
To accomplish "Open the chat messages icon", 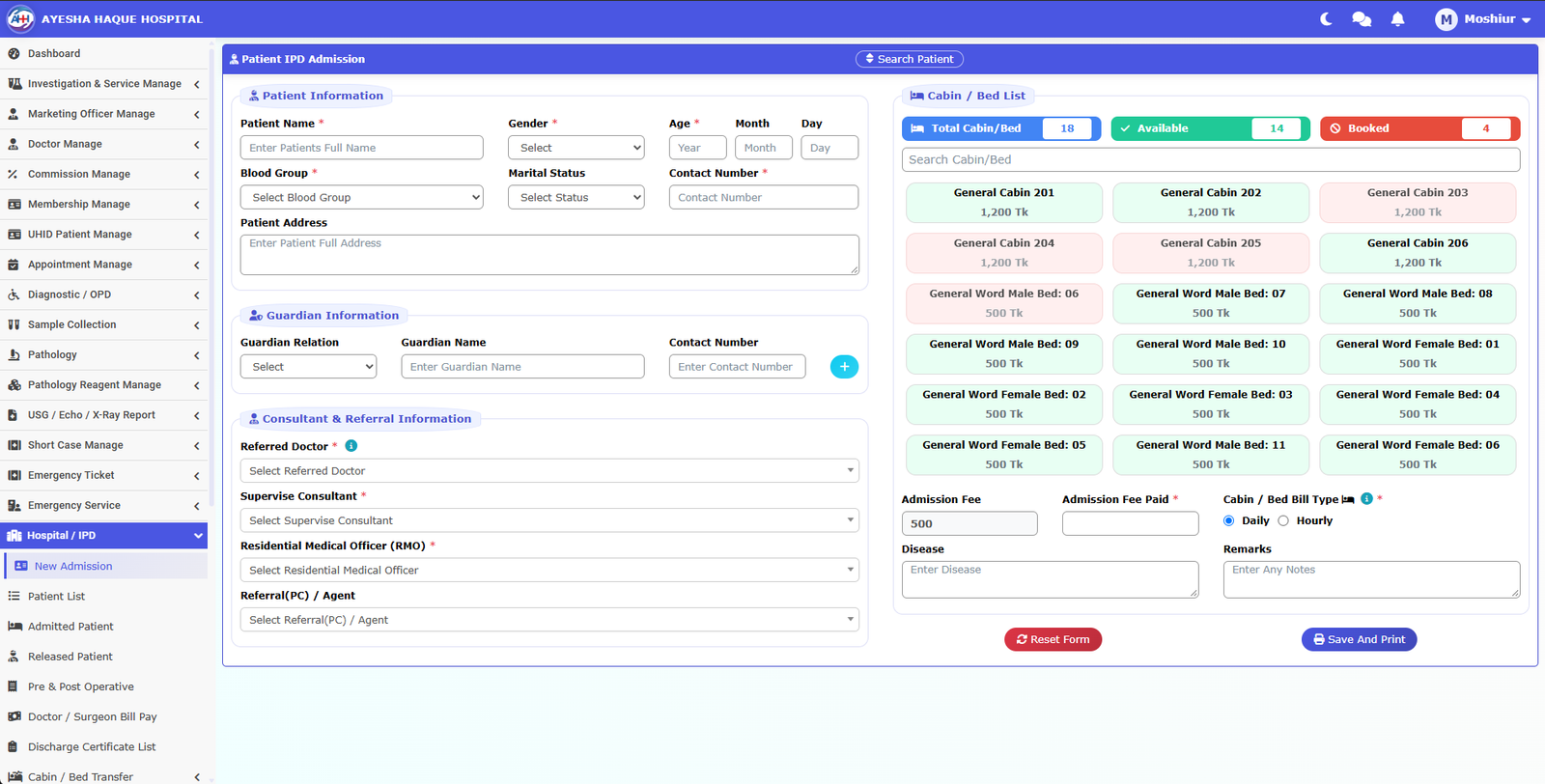I will pyautogui.click(x=1362, y=19).
